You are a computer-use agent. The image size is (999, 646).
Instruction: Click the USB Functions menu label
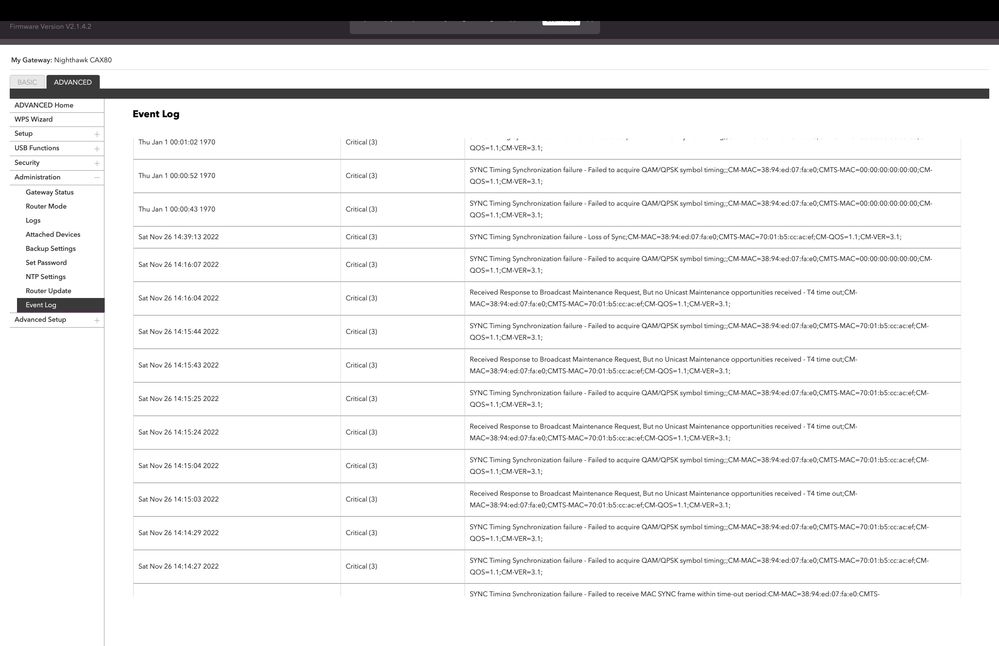click(37, 148)
